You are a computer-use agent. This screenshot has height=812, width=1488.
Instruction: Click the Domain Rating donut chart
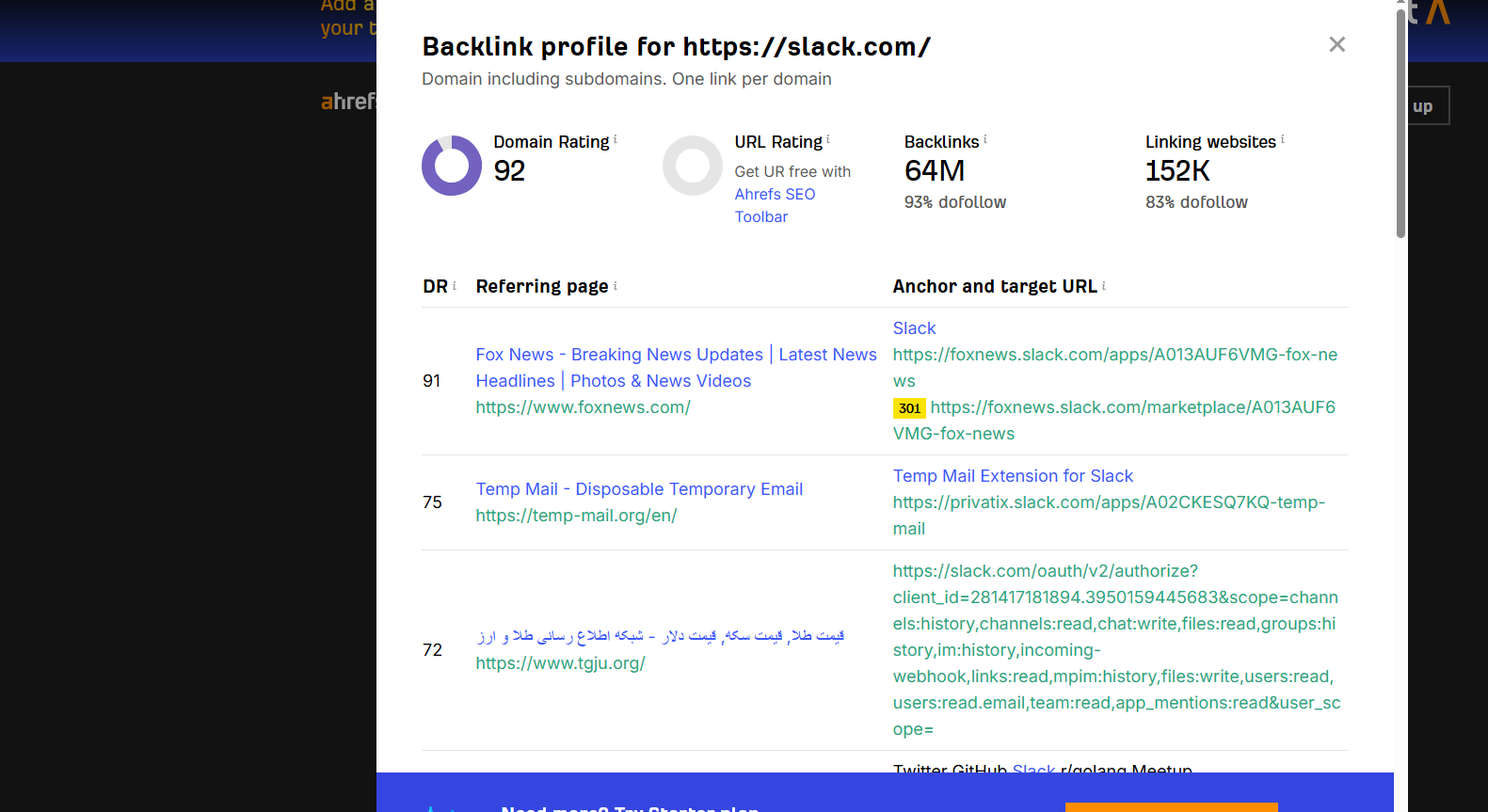tap(452, 166)
